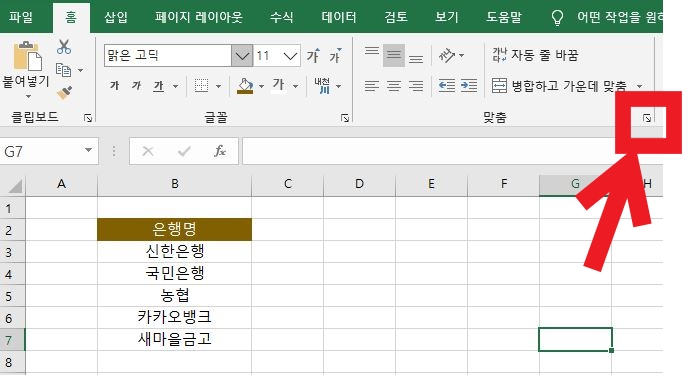
Task: Align text to middle of cell
Action: (x=394, y=55)
